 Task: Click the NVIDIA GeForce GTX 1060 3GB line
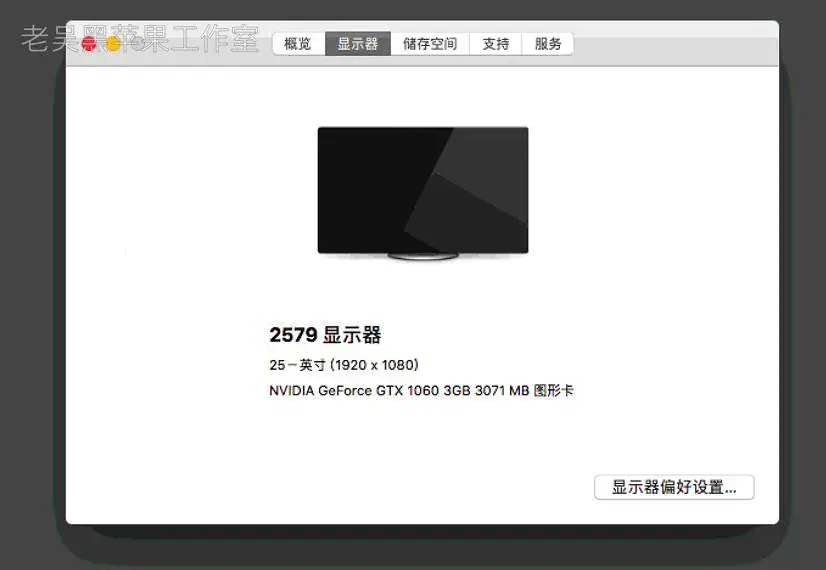point(421,391)
